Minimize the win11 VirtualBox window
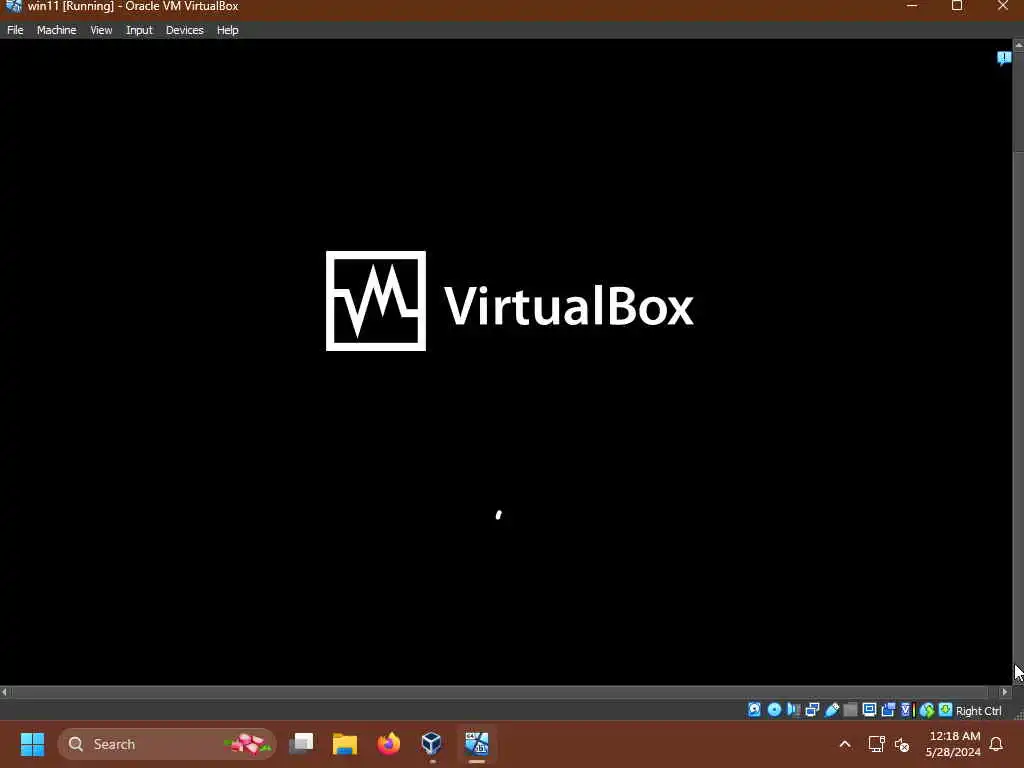The width and height of the screenshot is (1024, 768). pos(912,7)
